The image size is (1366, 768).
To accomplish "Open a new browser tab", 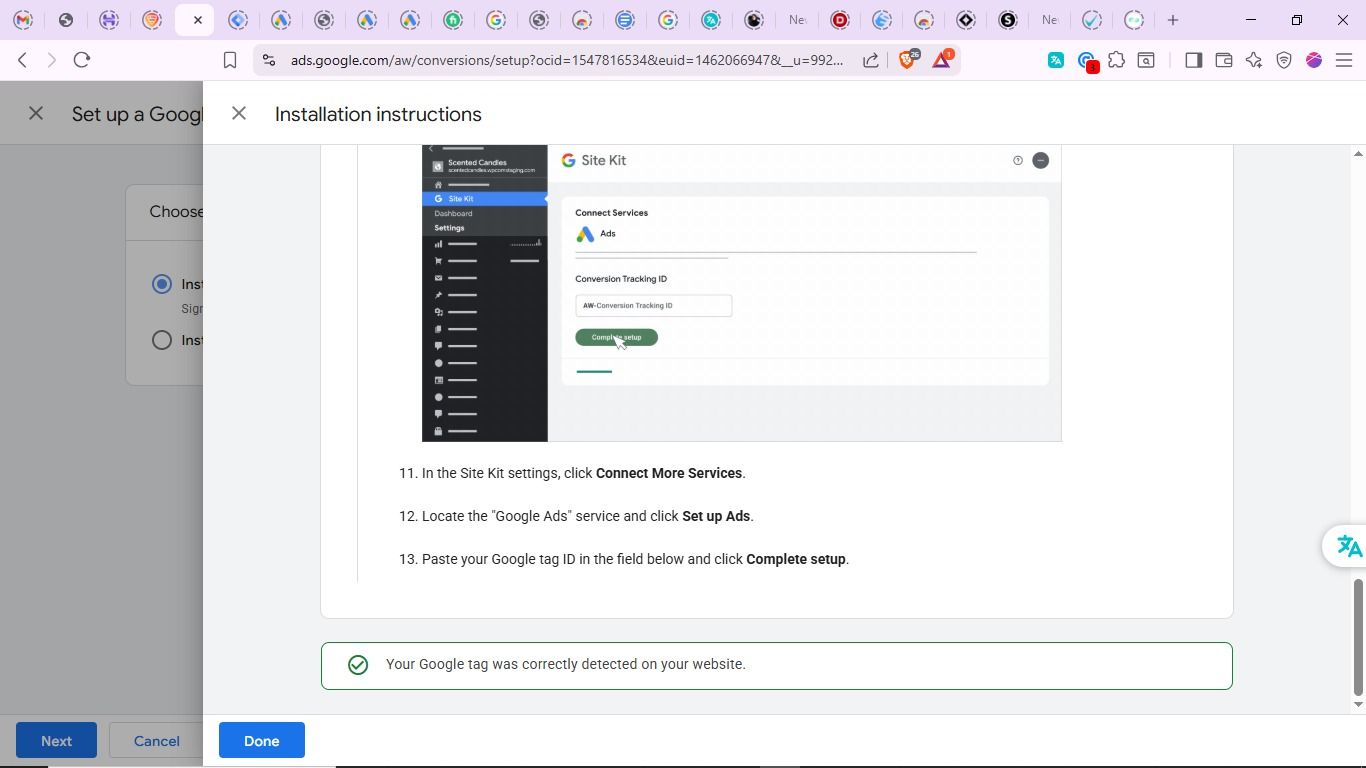I will (x=1173, y=20).
